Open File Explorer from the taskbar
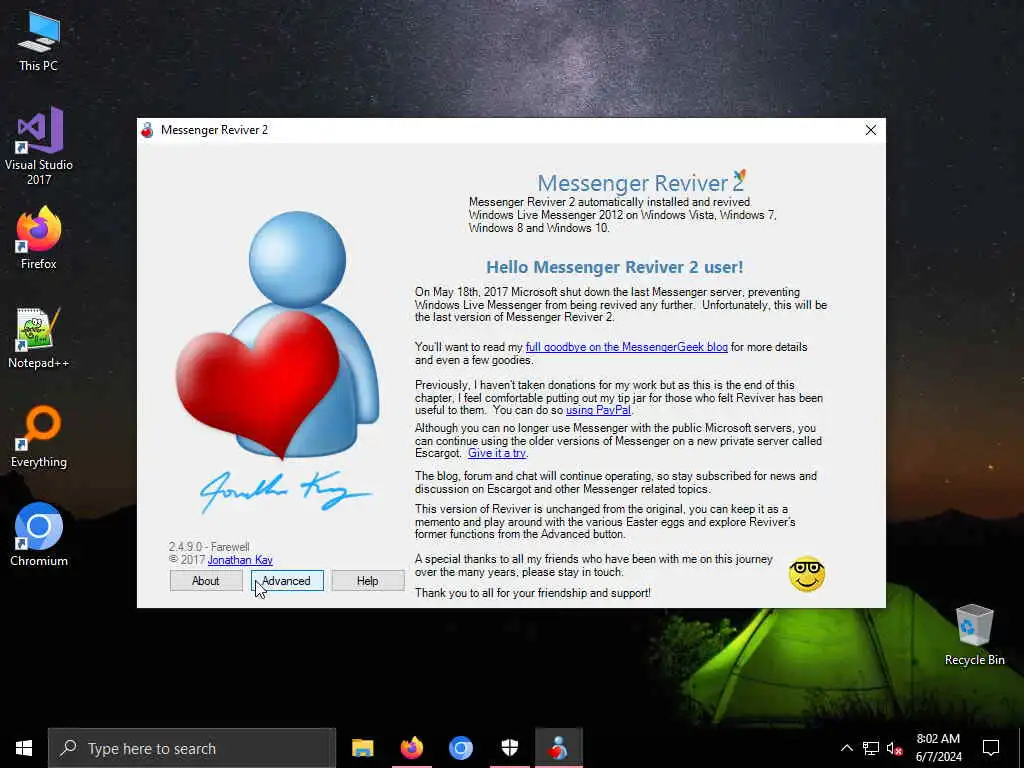The height and width of the screenshot is (768, 1024). [362, 748]
